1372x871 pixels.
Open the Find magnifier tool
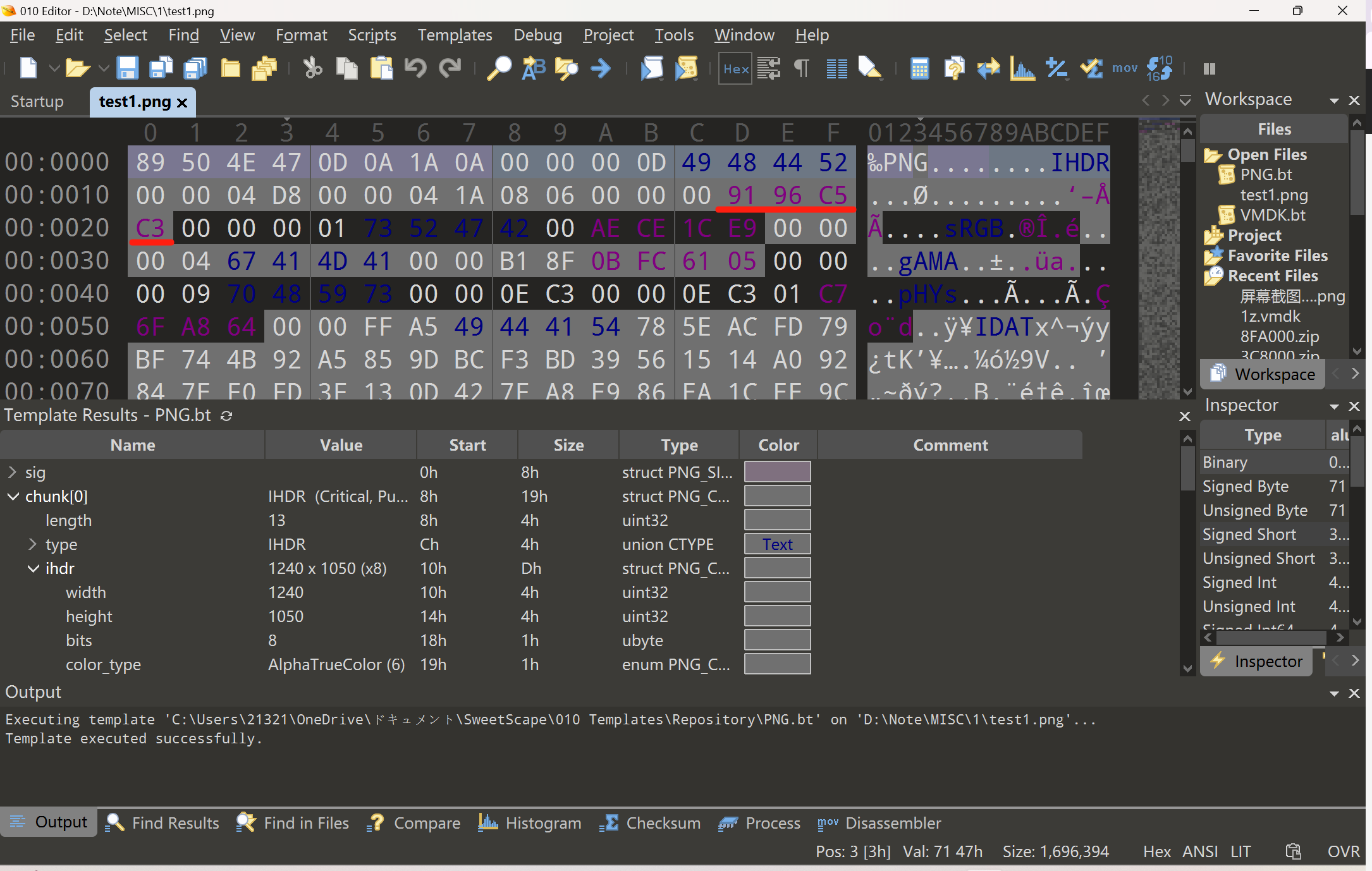(x=499, y=68)
